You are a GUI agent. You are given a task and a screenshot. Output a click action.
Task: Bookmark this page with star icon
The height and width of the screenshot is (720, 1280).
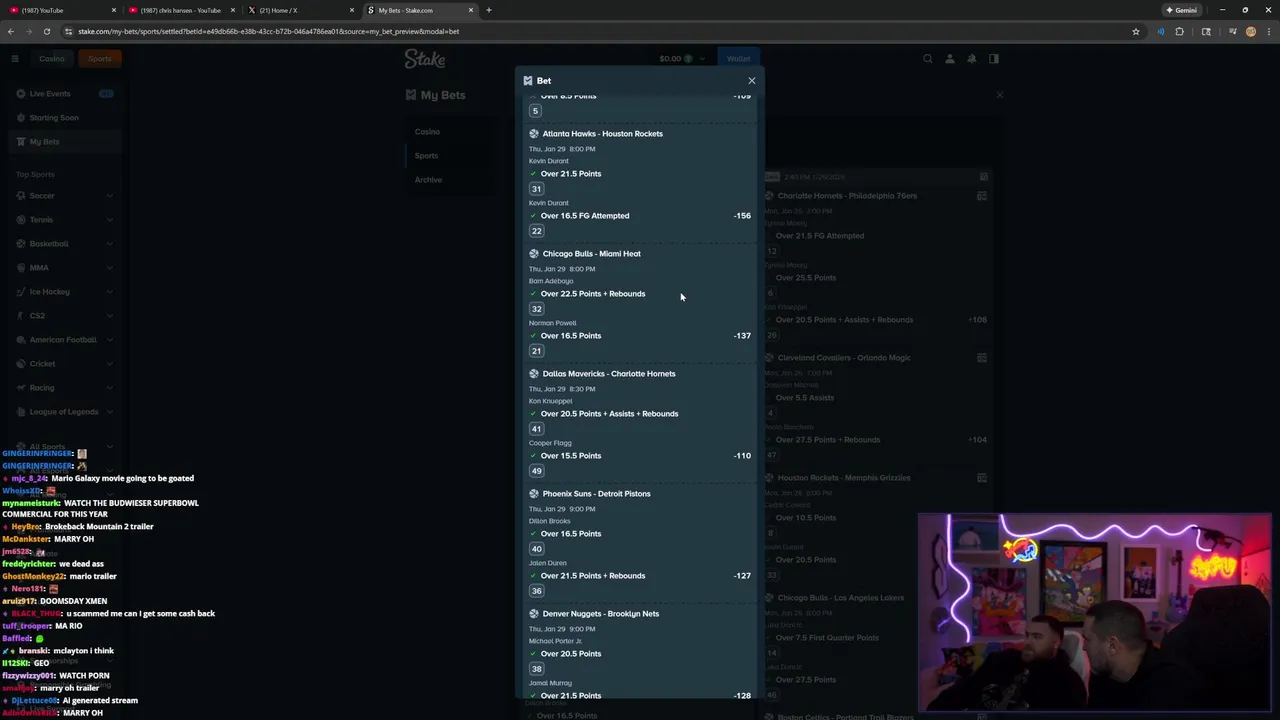pos(1136,31)
